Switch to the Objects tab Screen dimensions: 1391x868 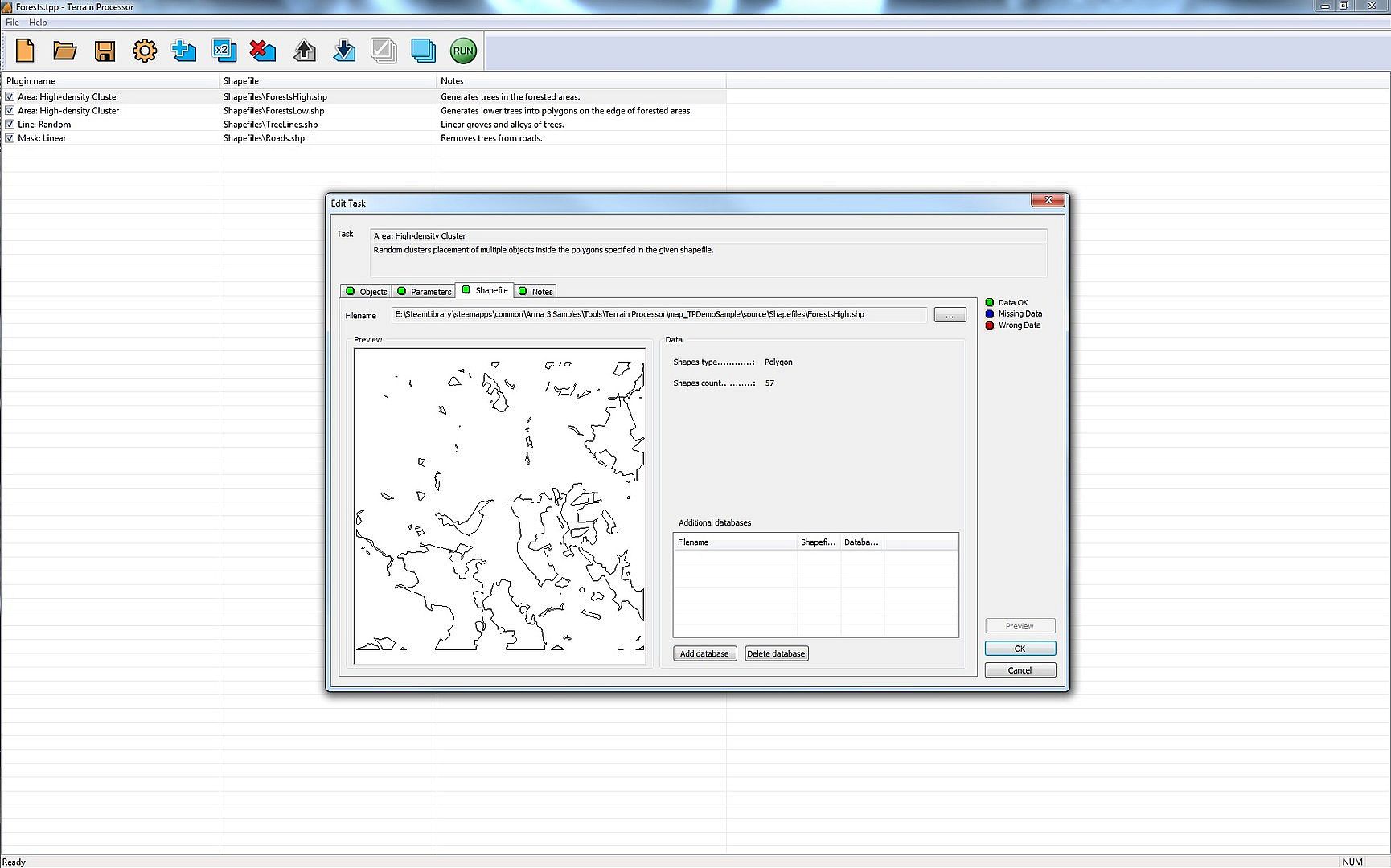pyautogui.click(x=366, y=291)
